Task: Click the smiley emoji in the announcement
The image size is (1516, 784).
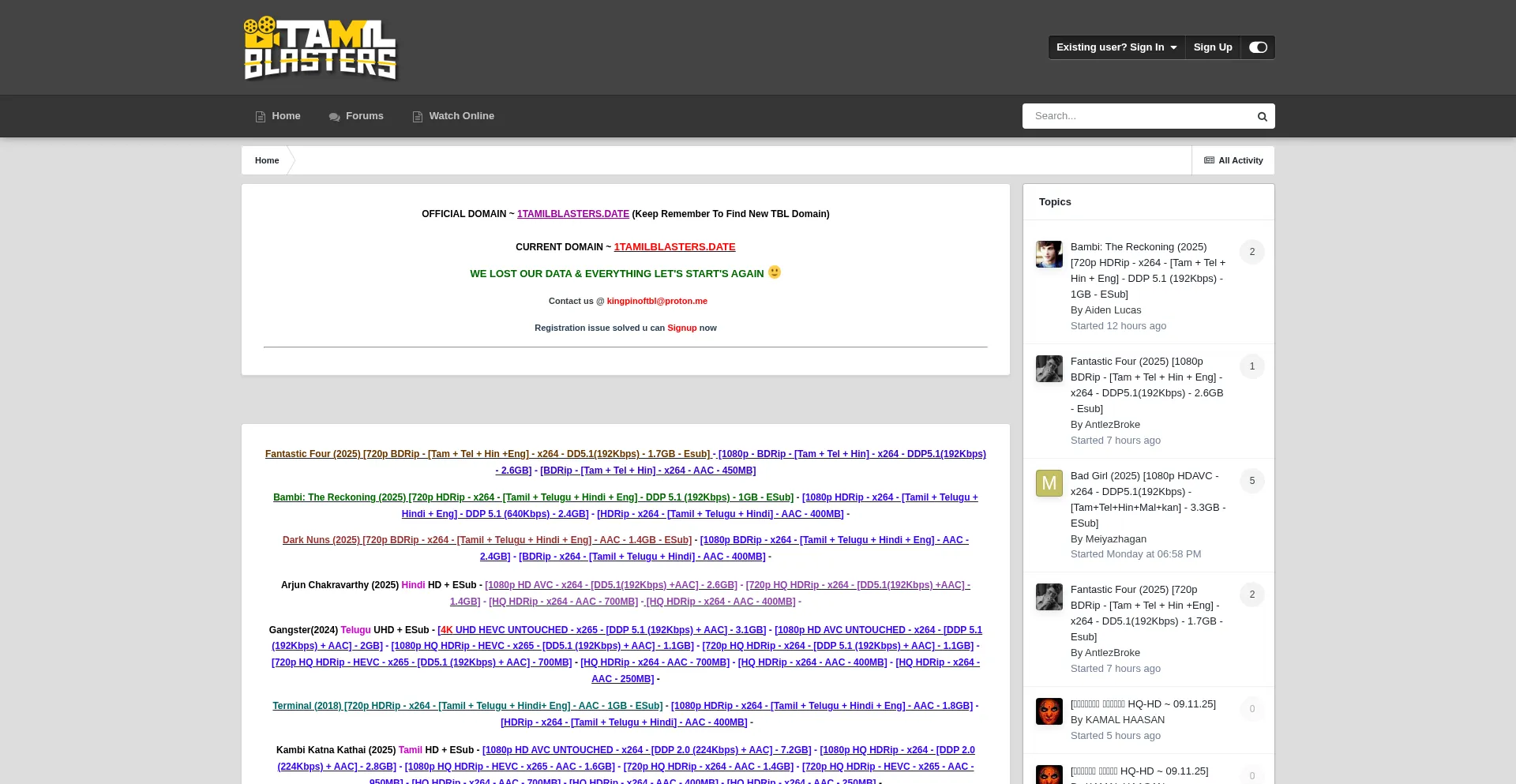Action: pos(775,272)
